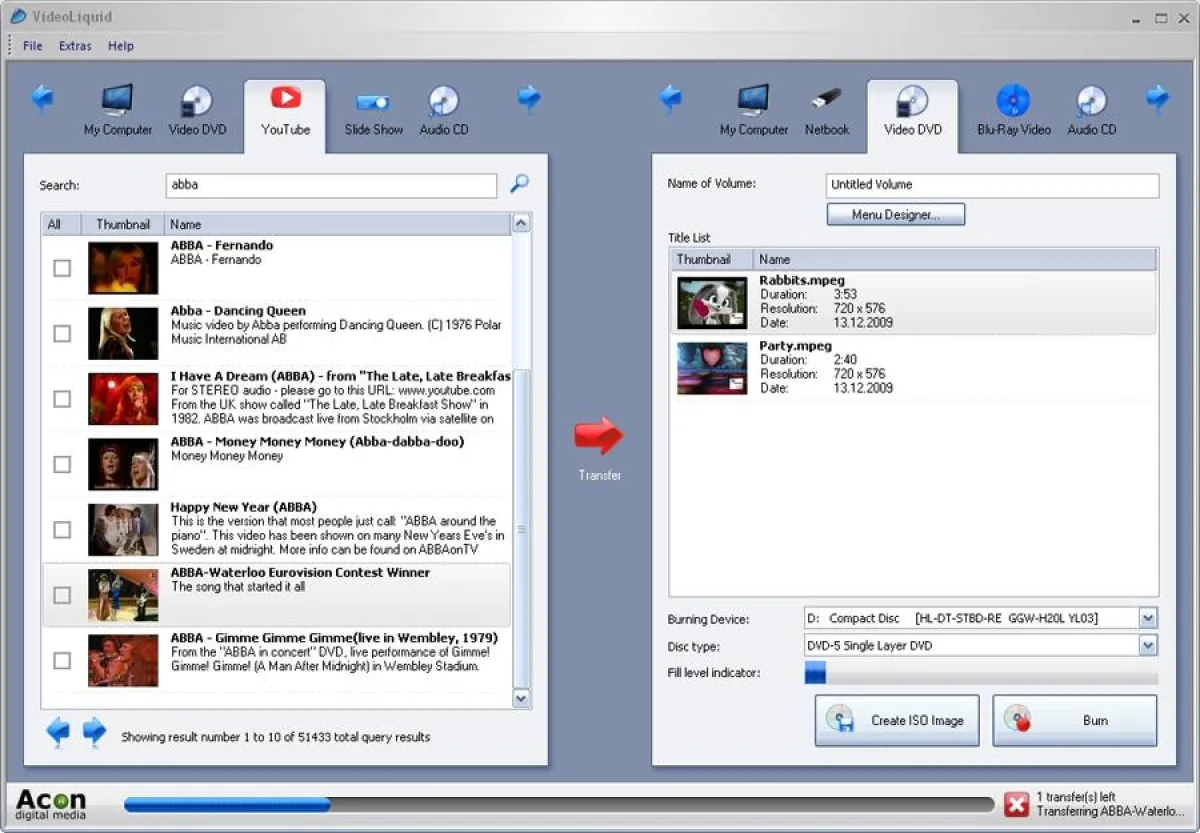Choose Slide Show source icon
The width and height of the screenshot is (1200, 833).
point(373,110)
